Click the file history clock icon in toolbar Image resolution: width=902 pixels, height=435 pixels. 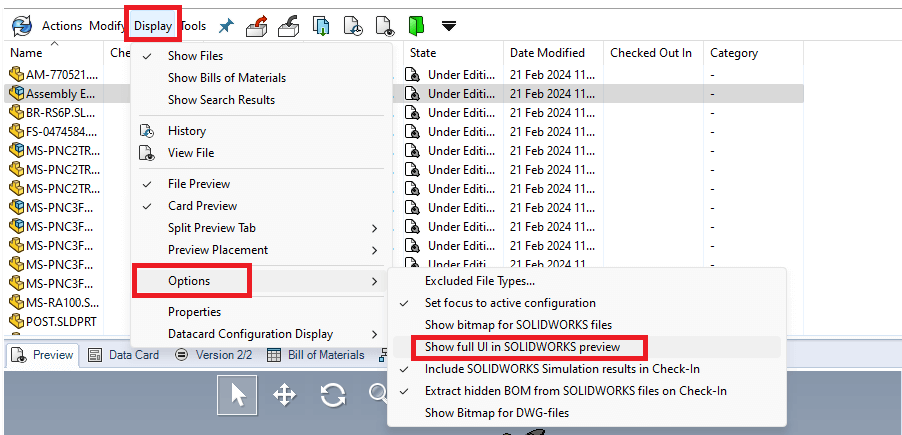click(x=353, y=26)
